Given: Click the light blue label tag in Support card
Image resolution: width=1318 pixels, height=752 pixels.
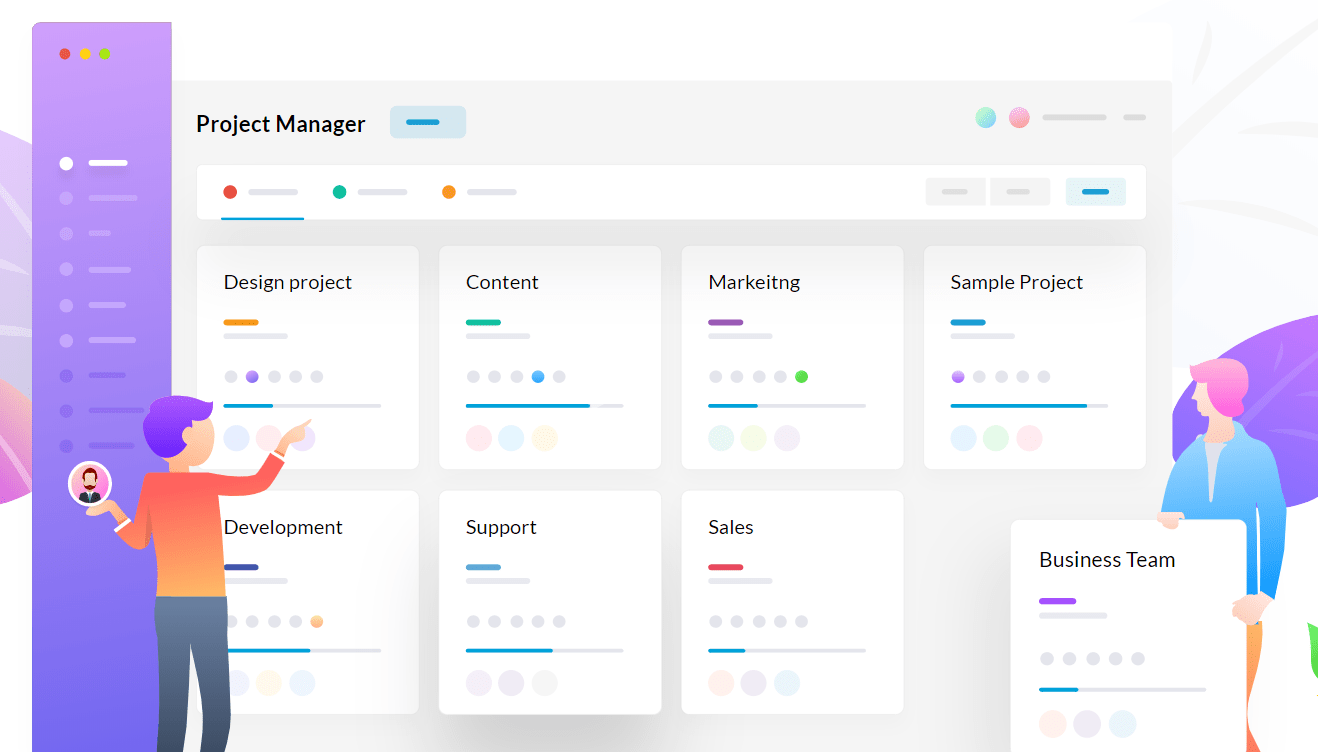Looking at the screenshot, I should (x=483, y=567).
